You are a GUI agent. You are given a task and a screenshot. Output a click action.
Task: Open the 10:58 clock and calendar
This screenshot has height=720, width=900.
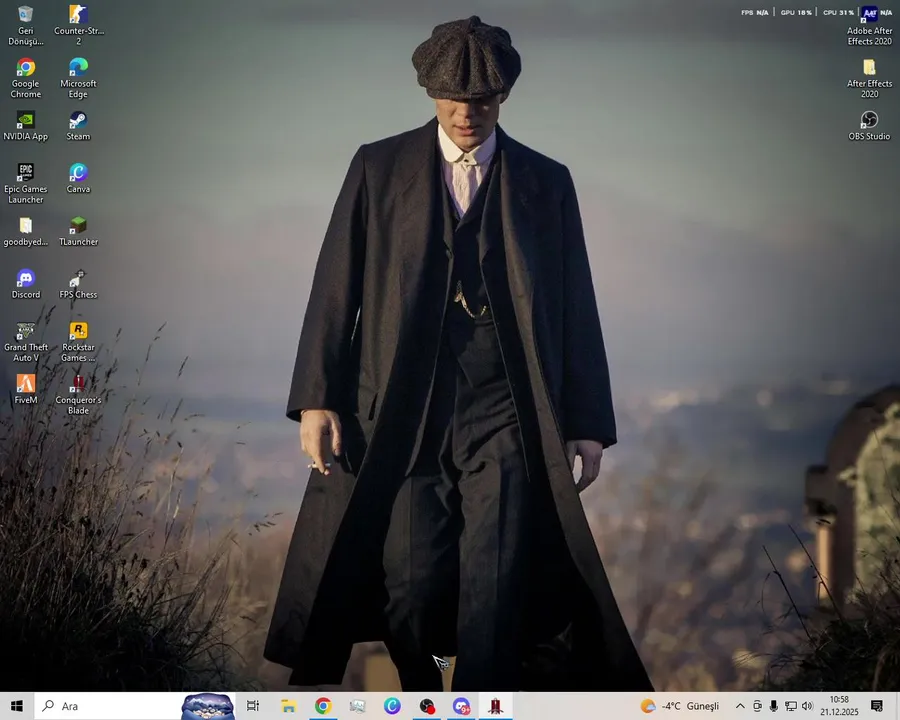(x=839, y=706)
